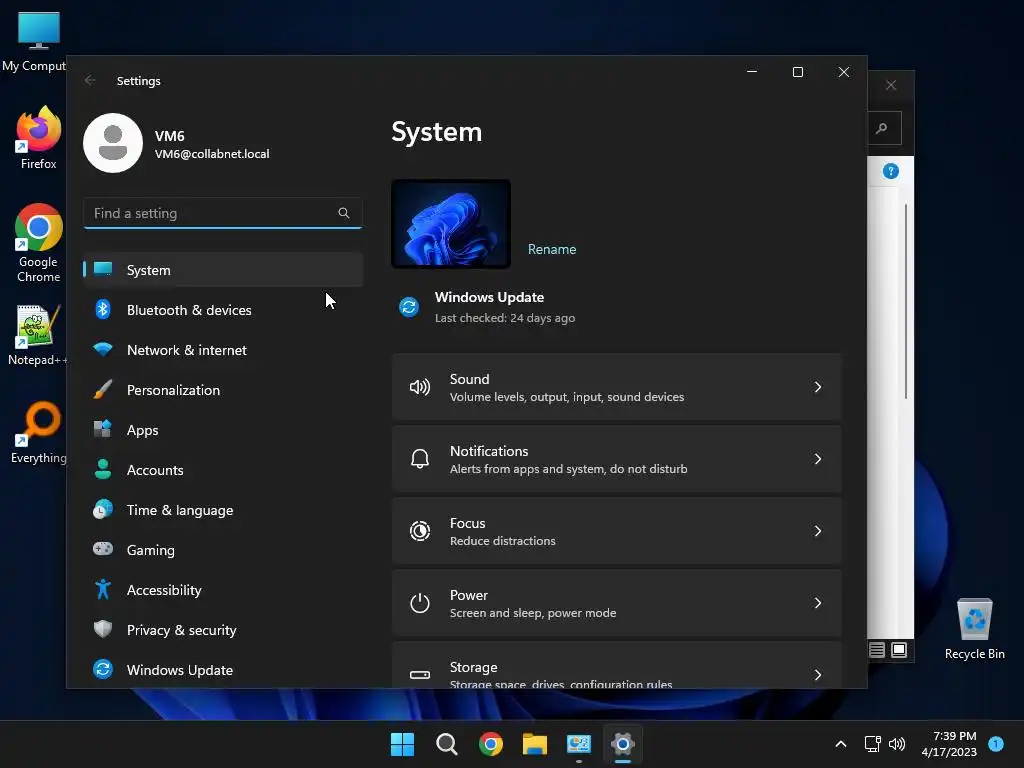Click the back arrow in Settings title bar

[x=90, y=80]
